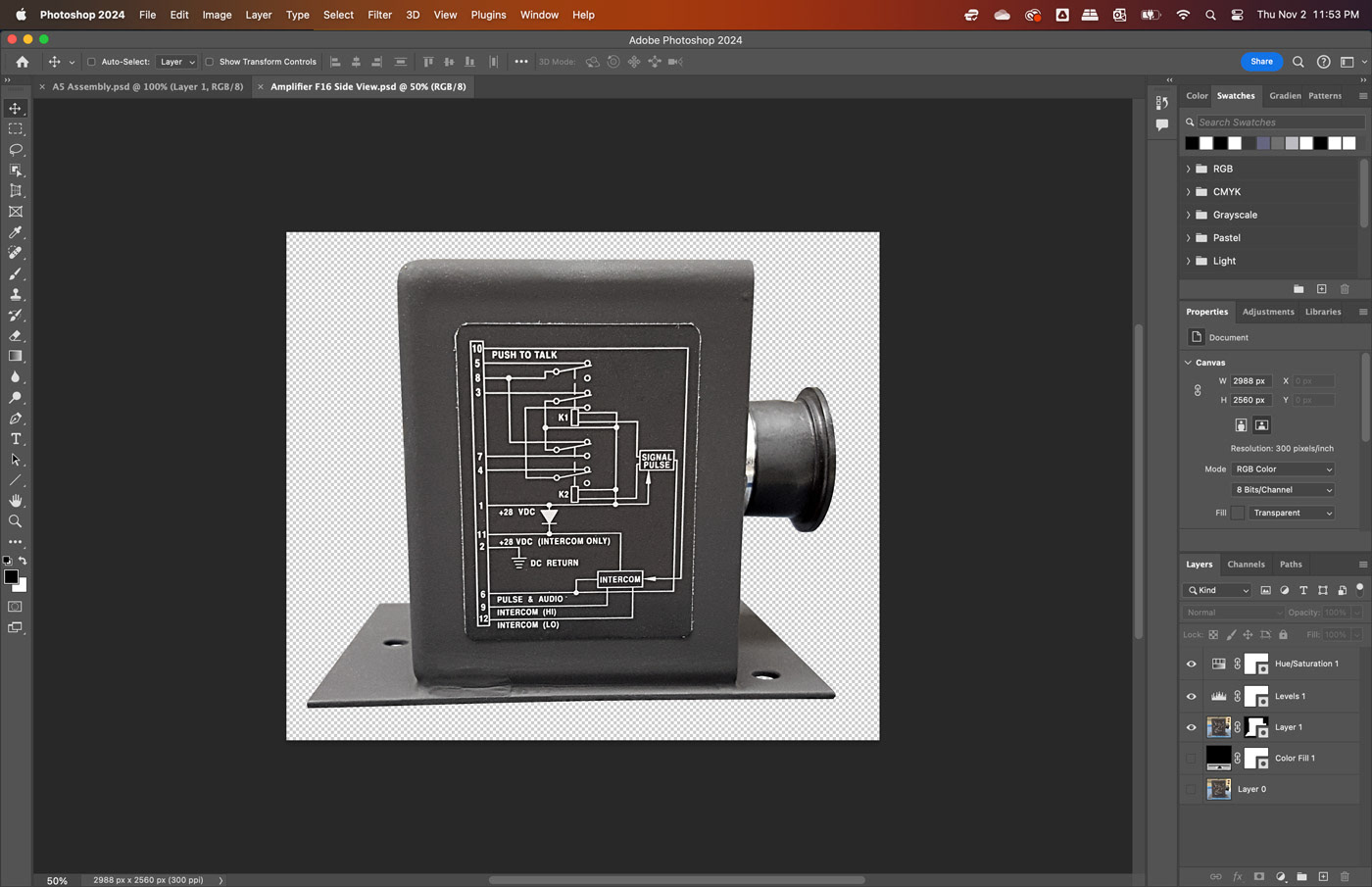This screenshot has height=887, width=1372.
Task: Open the Filter menu
Action: tap(379, 15)
